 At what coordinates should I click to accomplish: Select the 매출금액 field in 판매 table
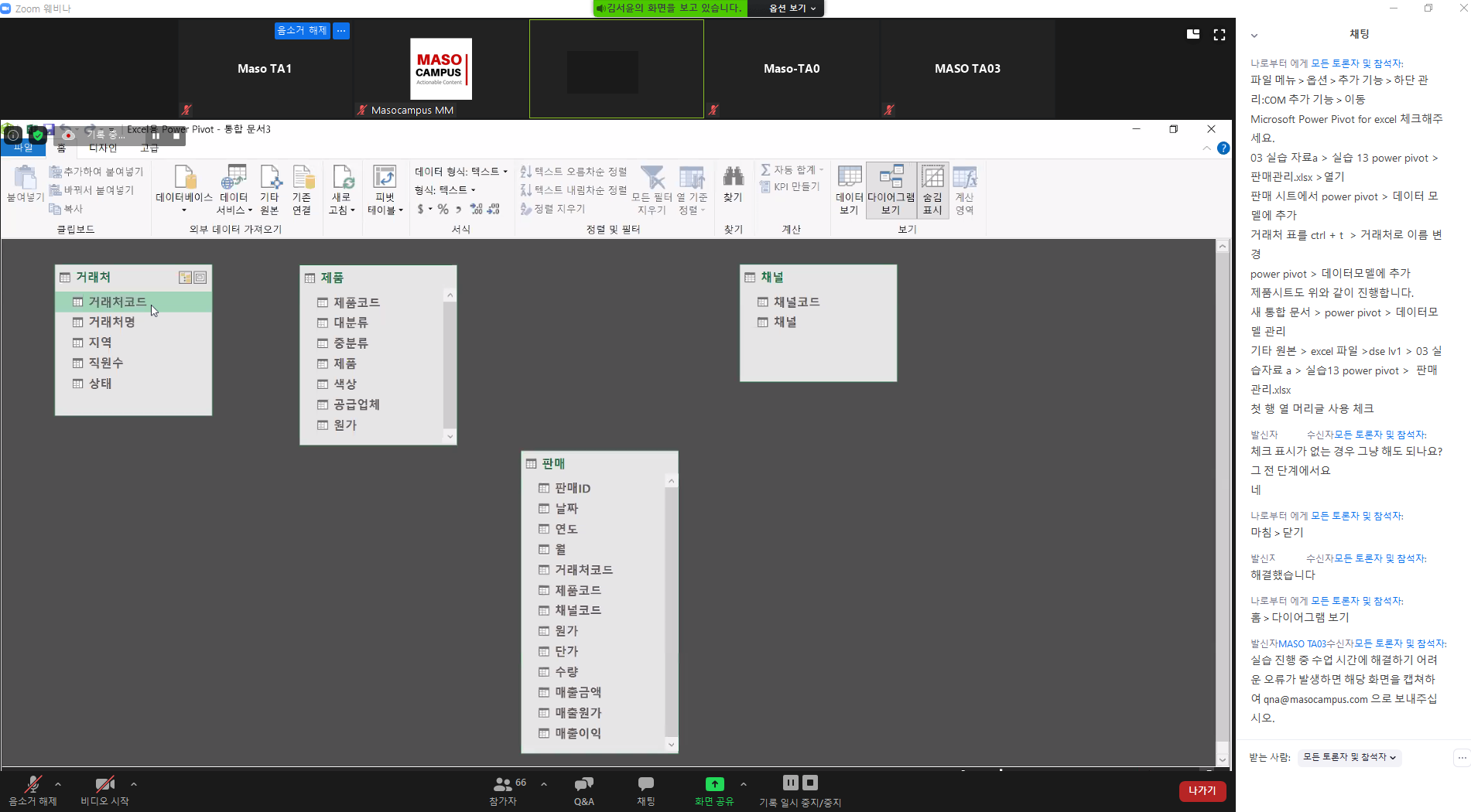577,692
